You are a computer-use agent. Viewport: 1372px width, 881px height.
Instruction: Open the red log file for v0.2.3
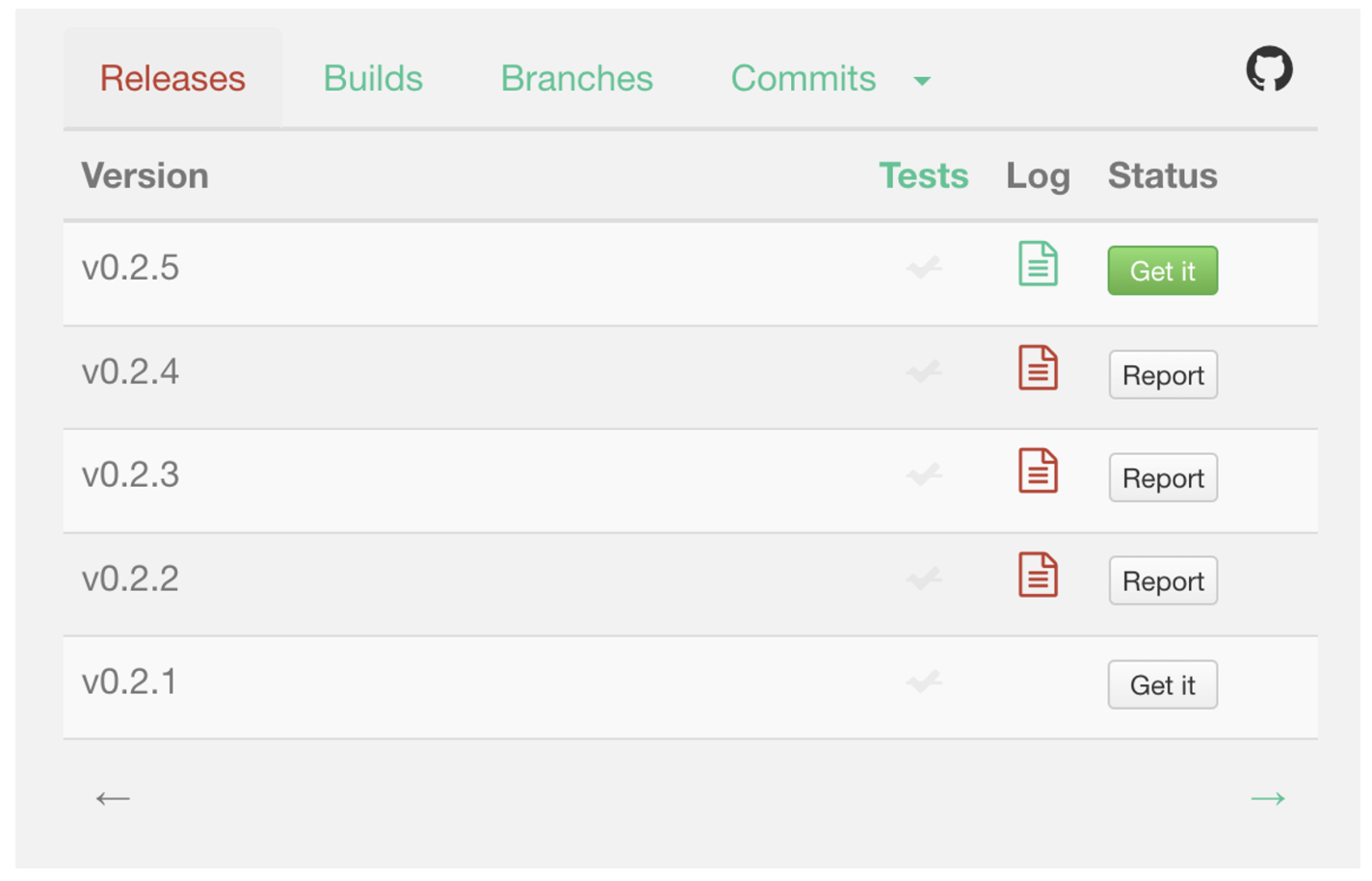(1038, 471)
